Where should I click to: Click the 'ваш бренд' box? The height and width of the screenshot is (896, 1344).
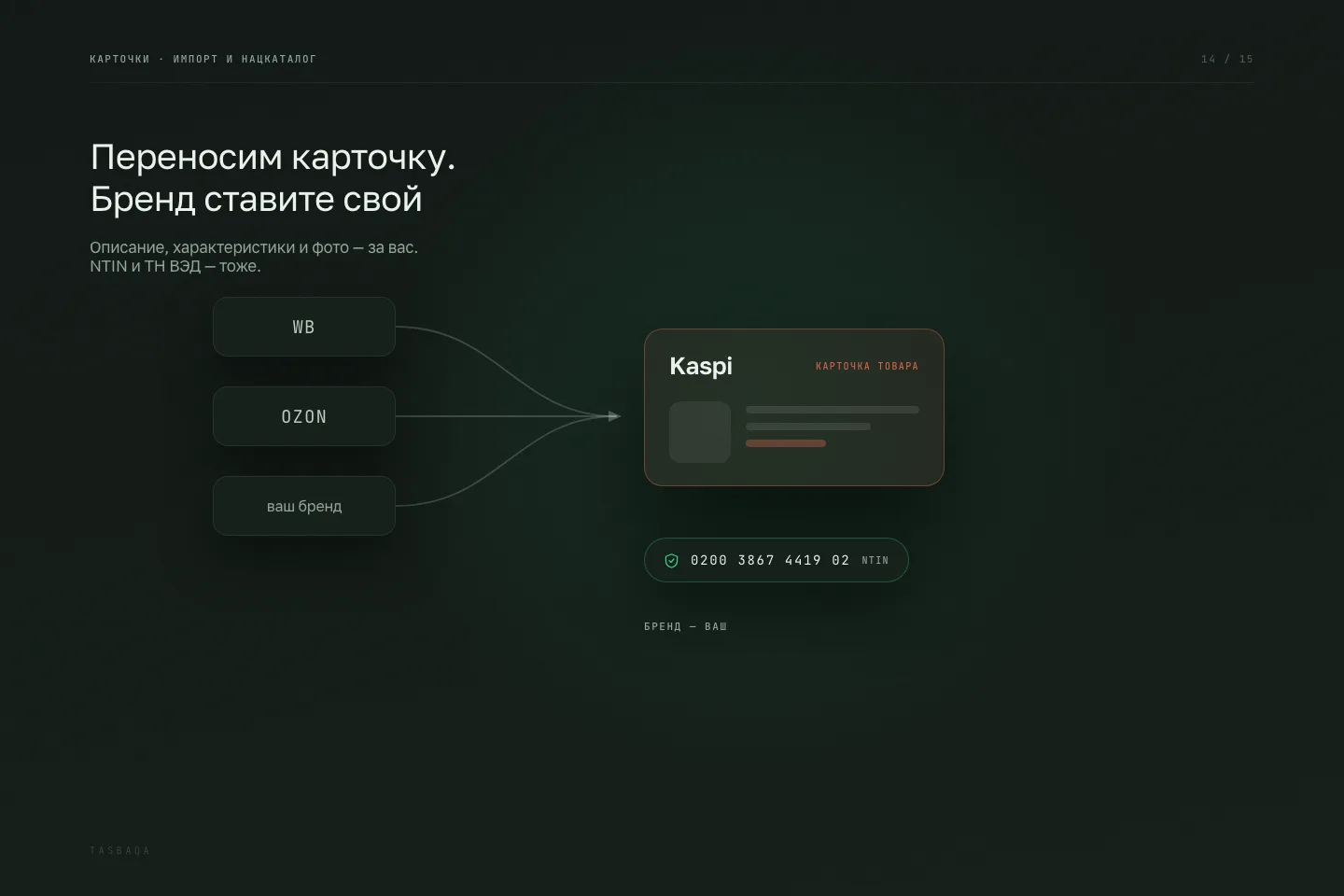[x=304, y=506]
